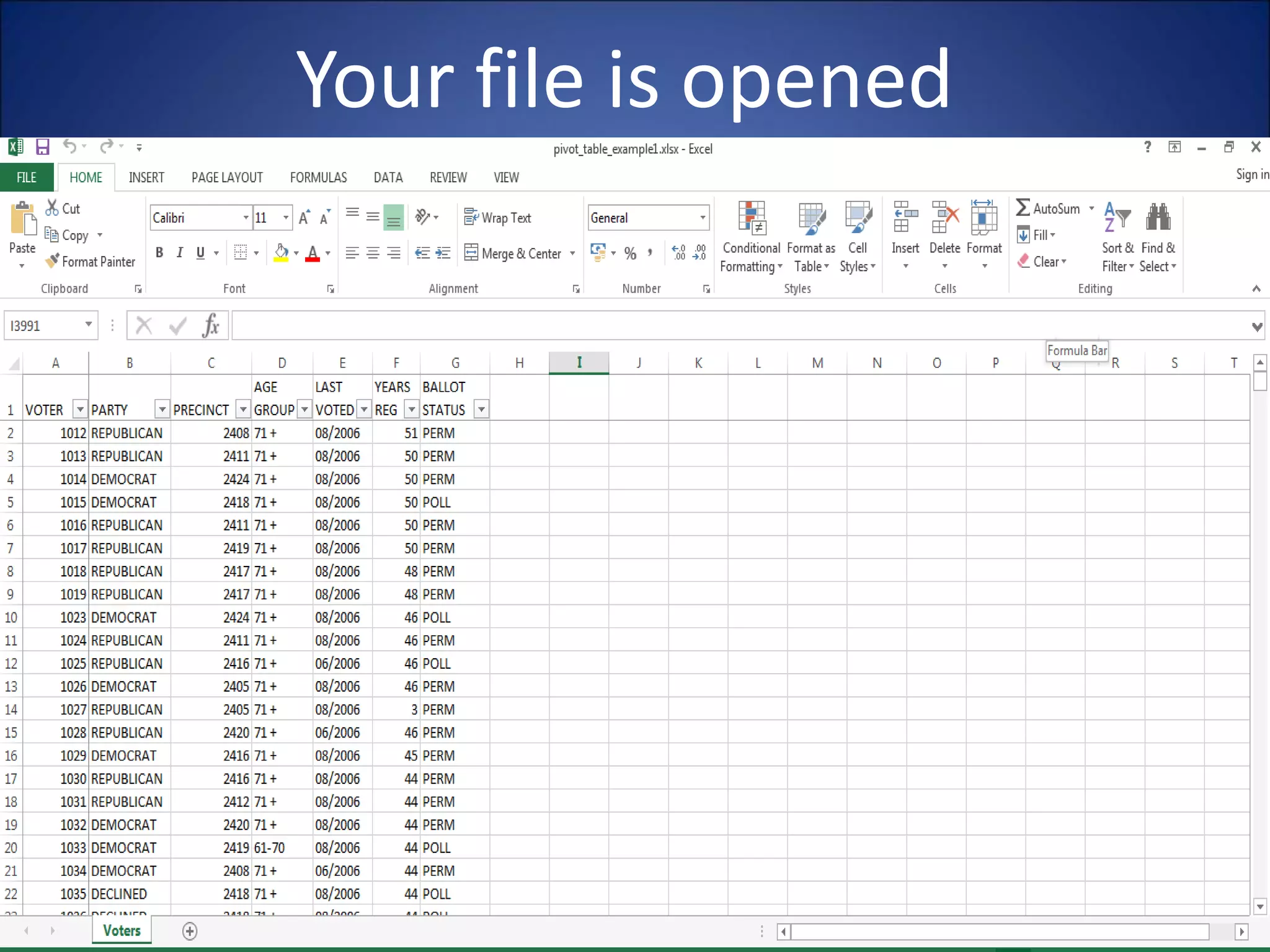Click the Paste clipboard icon
Screen dimensions: 1270x952
coord(23,219)
